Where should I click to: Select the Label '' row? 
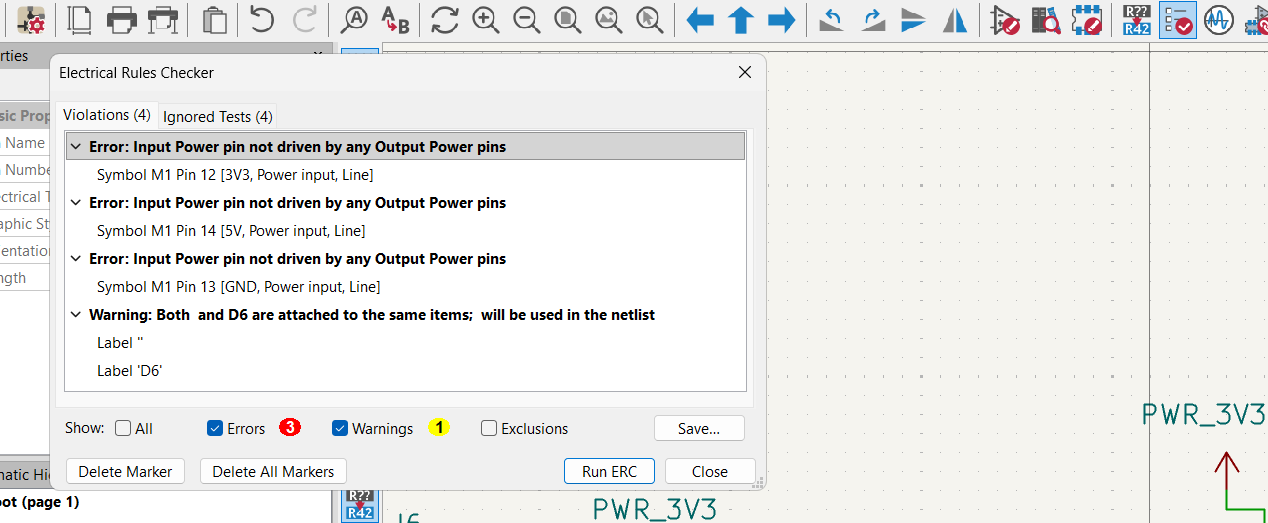(x=405, y=343)
